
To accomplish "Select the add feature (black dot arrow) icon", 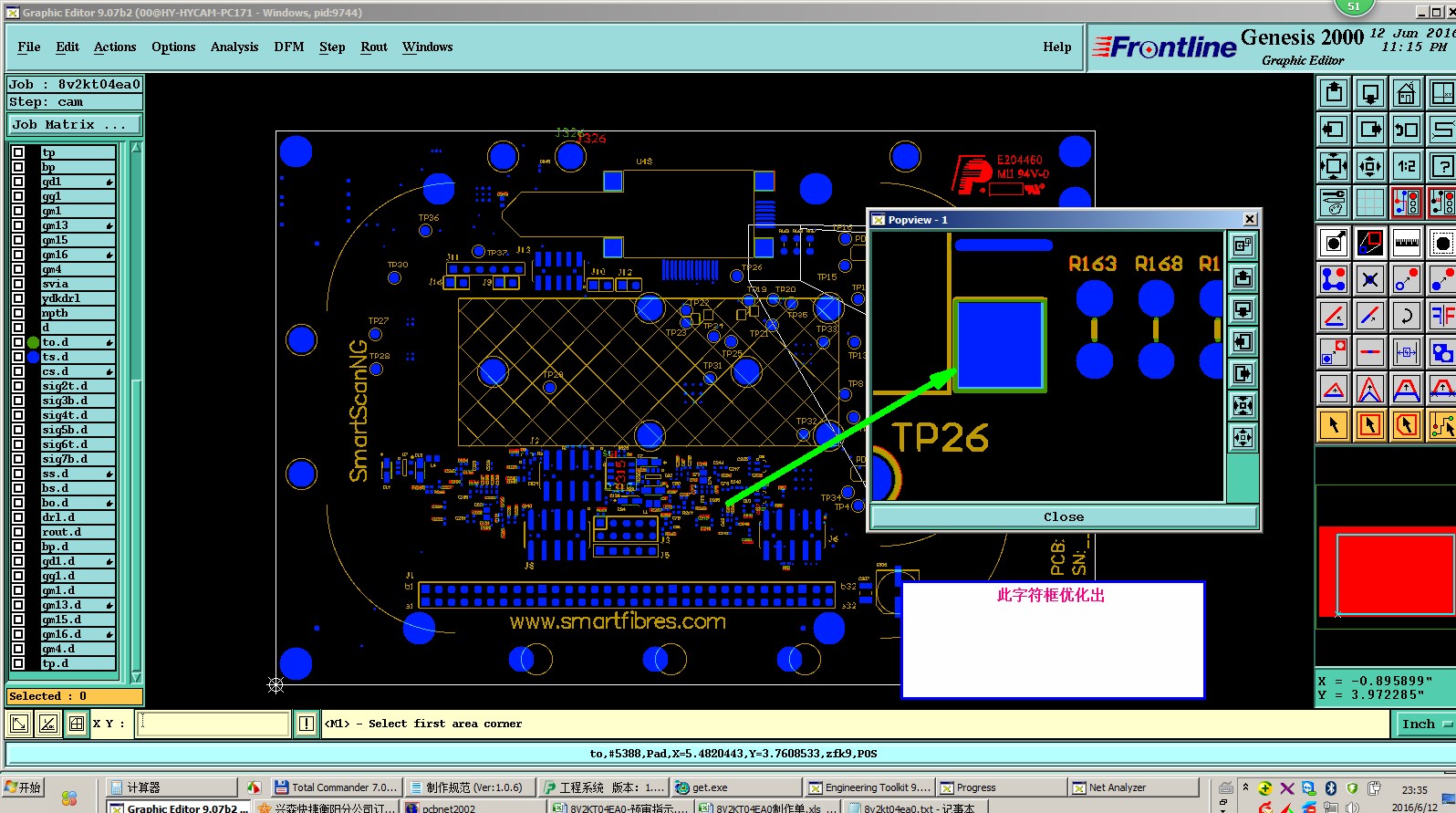I will point(1334,243).
